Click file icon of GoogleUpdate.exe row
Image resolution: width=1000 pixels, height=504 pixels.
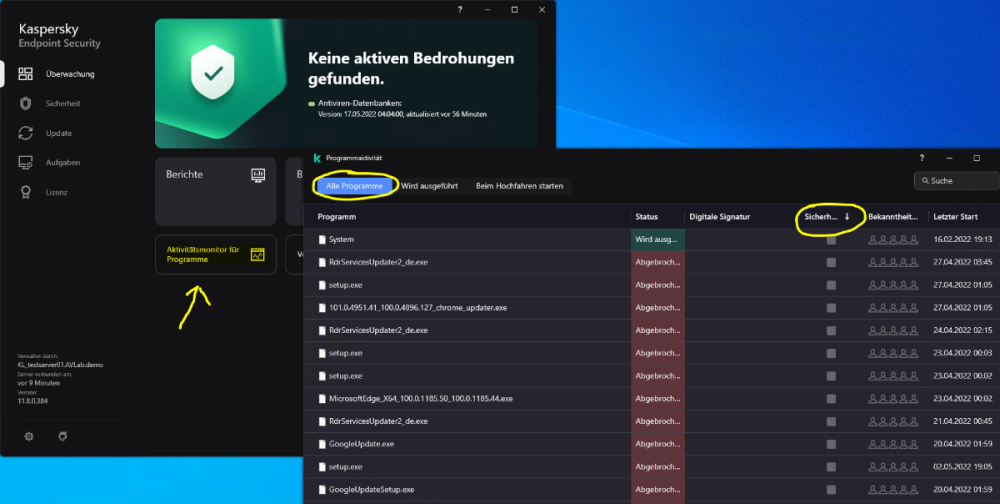tap(322, 444)
